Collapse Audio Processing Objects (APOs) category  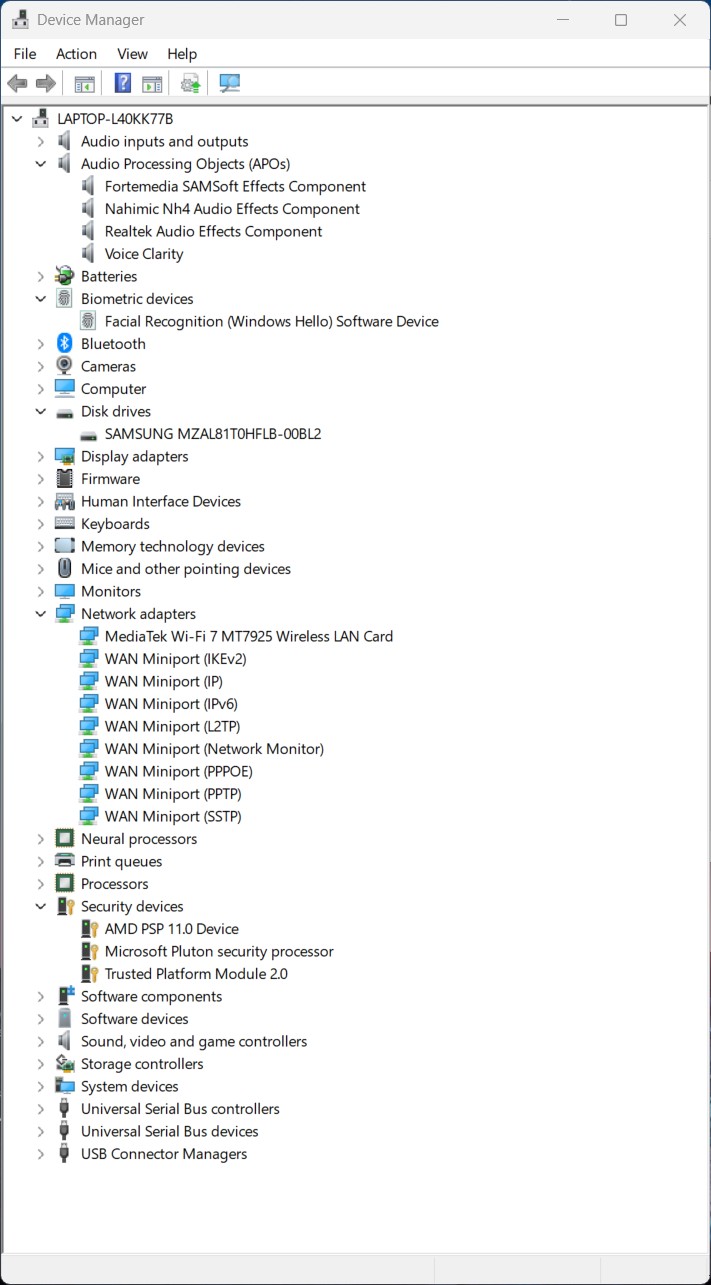coord(41,164)
